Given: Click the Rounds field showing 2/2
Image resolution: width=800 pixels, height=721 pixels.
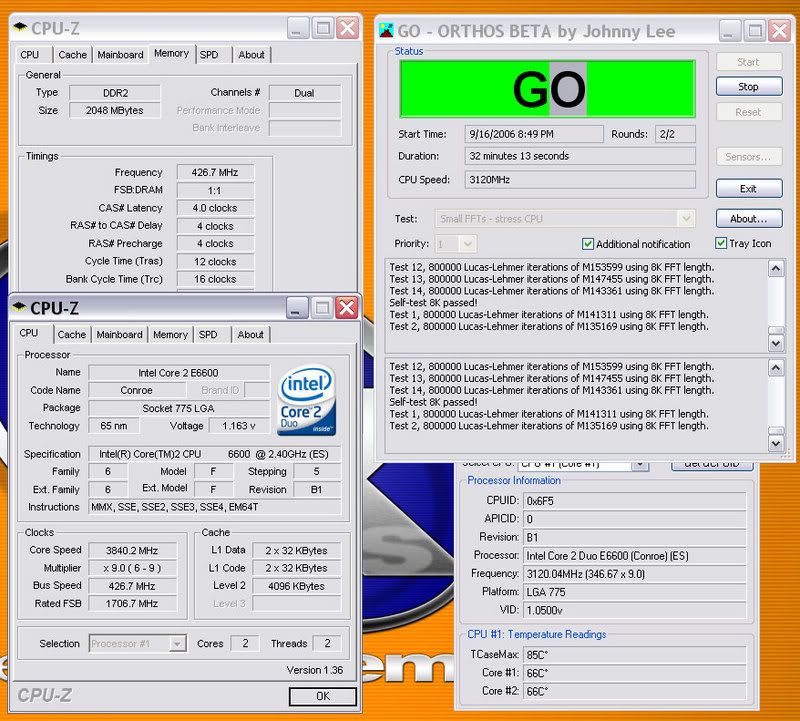Looking at the screenshot, I should [675, 134].
